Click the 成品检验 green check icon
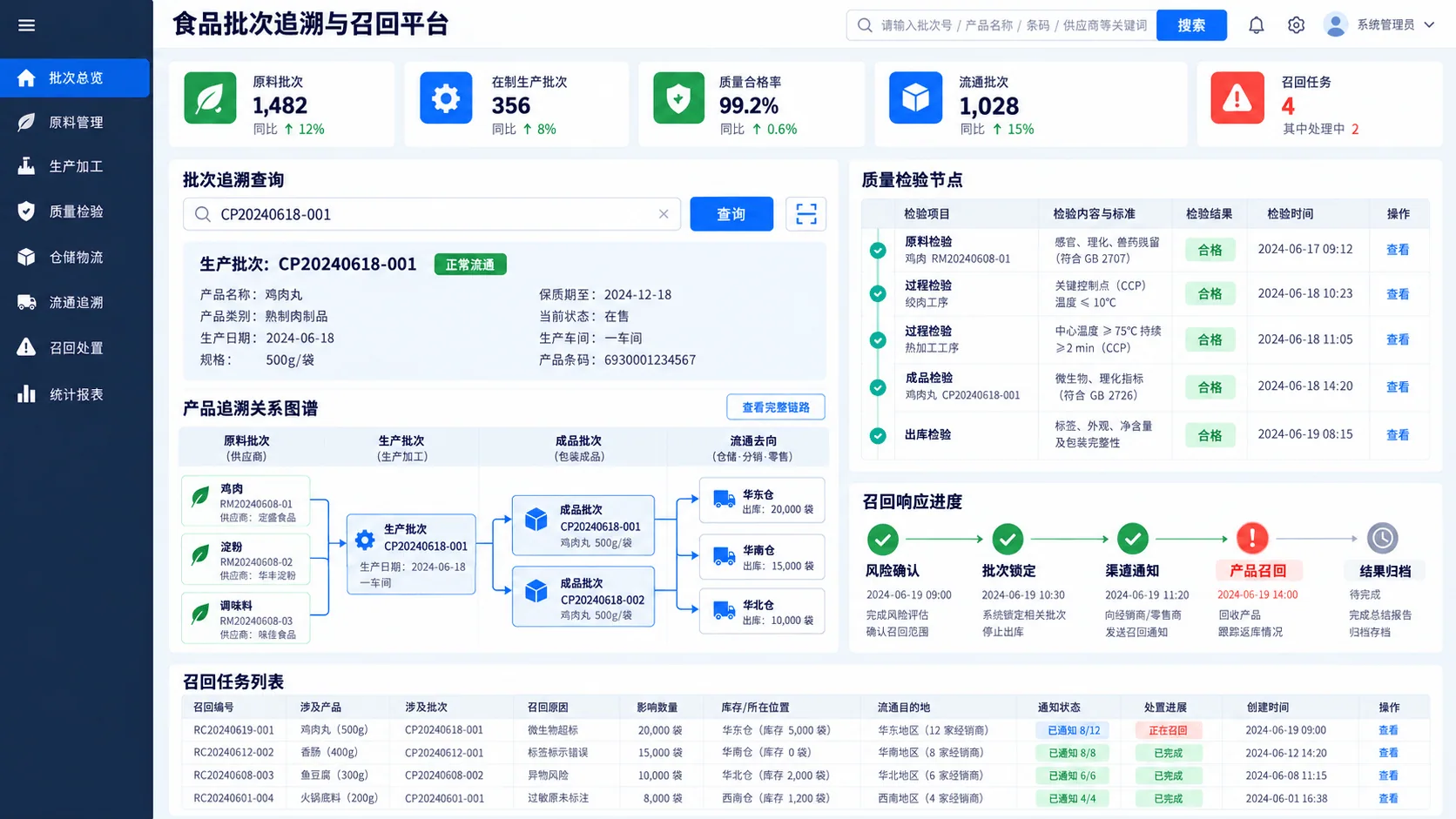The width and height of the screenshot is (1456, 819). pos(878,386)
